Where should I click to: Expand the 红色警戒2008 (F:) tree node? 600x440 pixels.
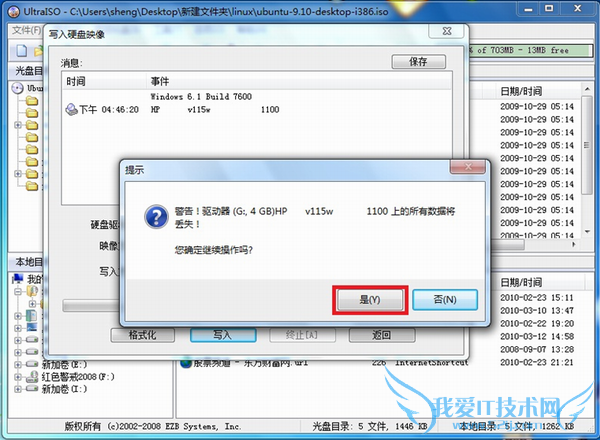(18, 377)
